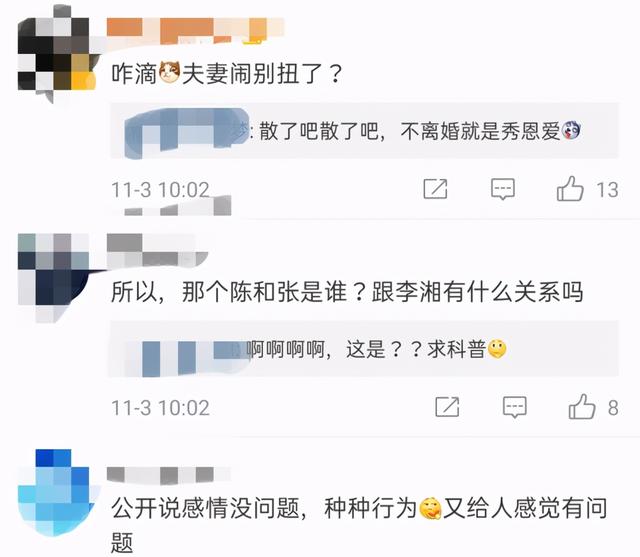The image size is (640, 557).
Task: Open second commenter's navy pixelated avatar
Action: (x=54, y=277)
